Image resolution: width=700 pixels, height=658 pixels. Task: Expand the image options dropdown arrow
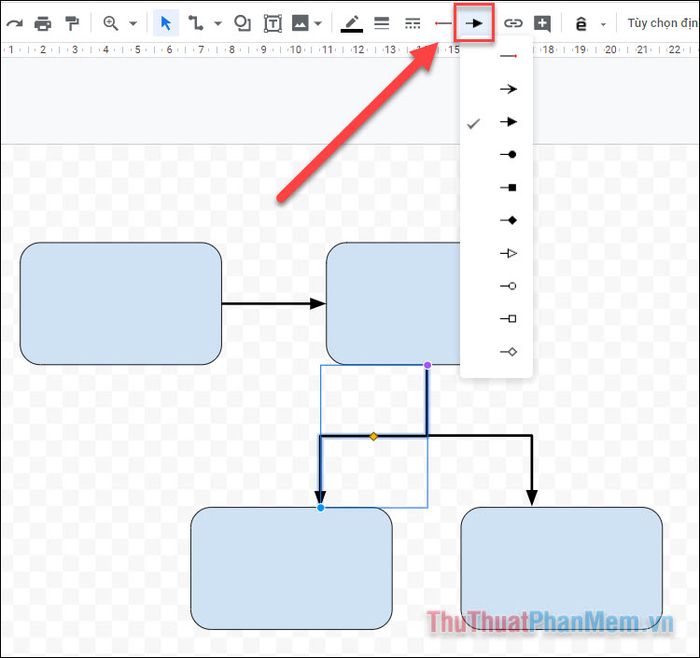[318, 24]
